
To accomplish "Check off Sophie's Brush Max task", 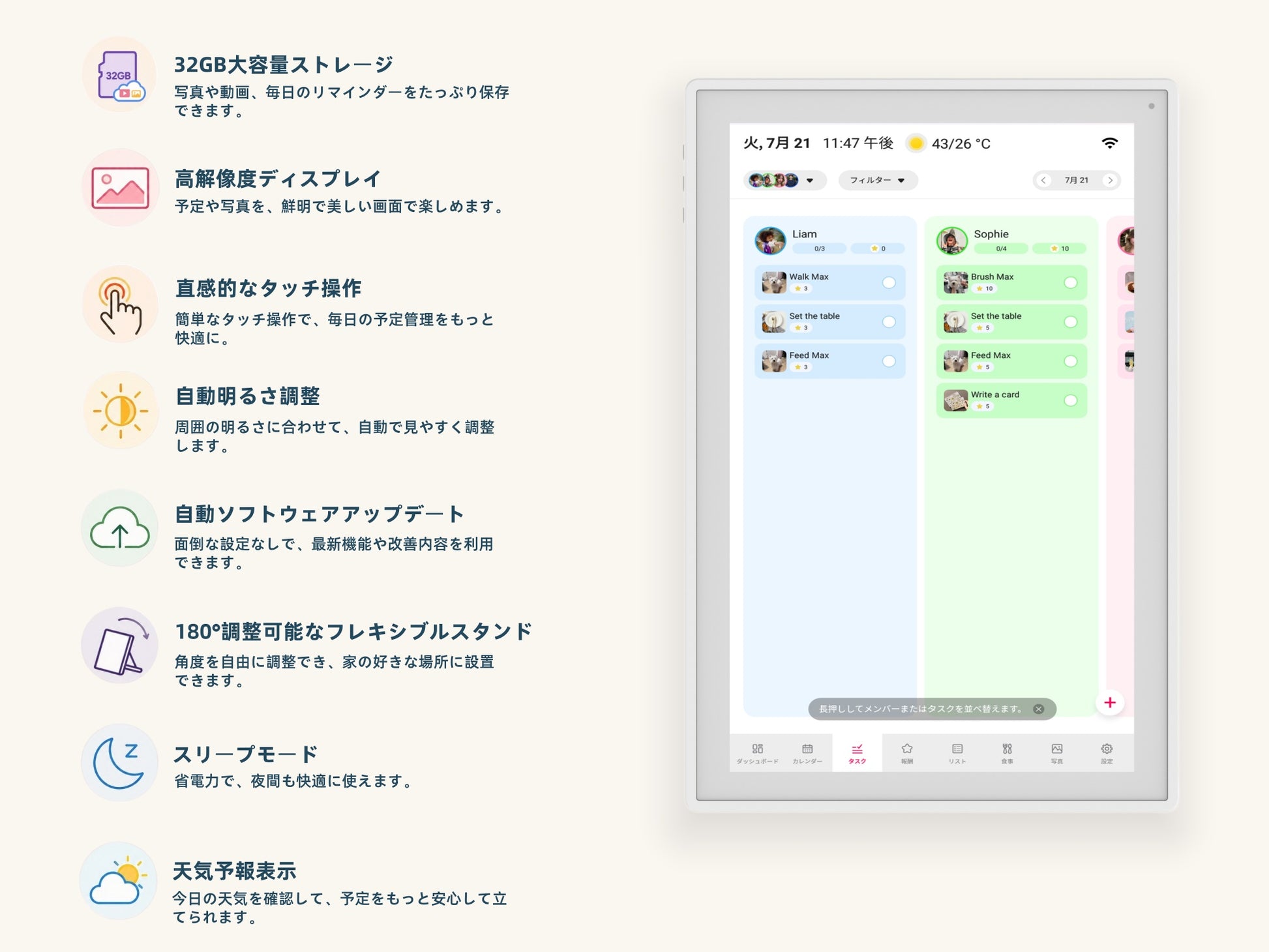I will tap(1070, 282).
